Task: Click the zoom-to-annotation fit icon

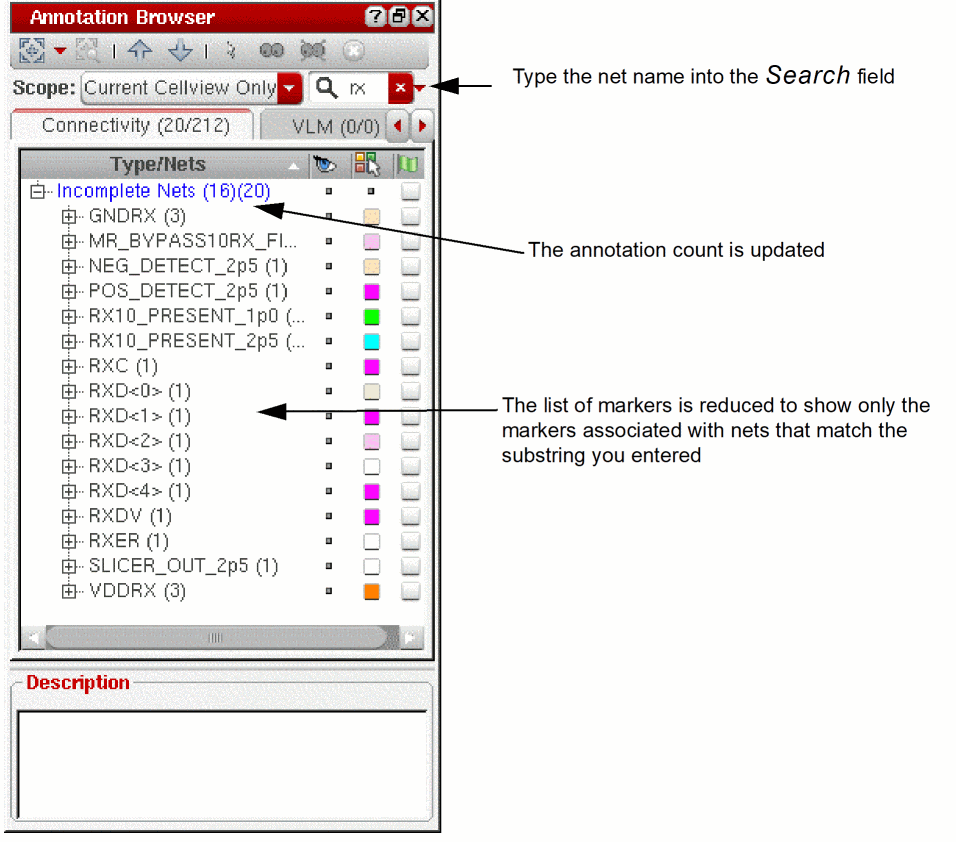Action: pos(32,50)
